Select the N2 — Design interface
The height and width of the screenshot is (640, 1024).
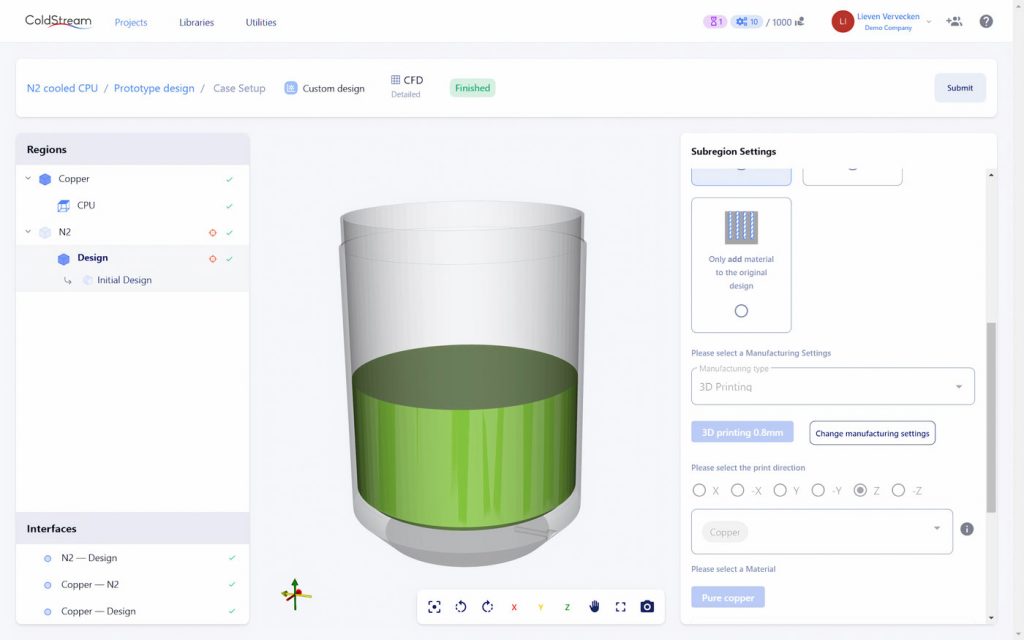89,558
